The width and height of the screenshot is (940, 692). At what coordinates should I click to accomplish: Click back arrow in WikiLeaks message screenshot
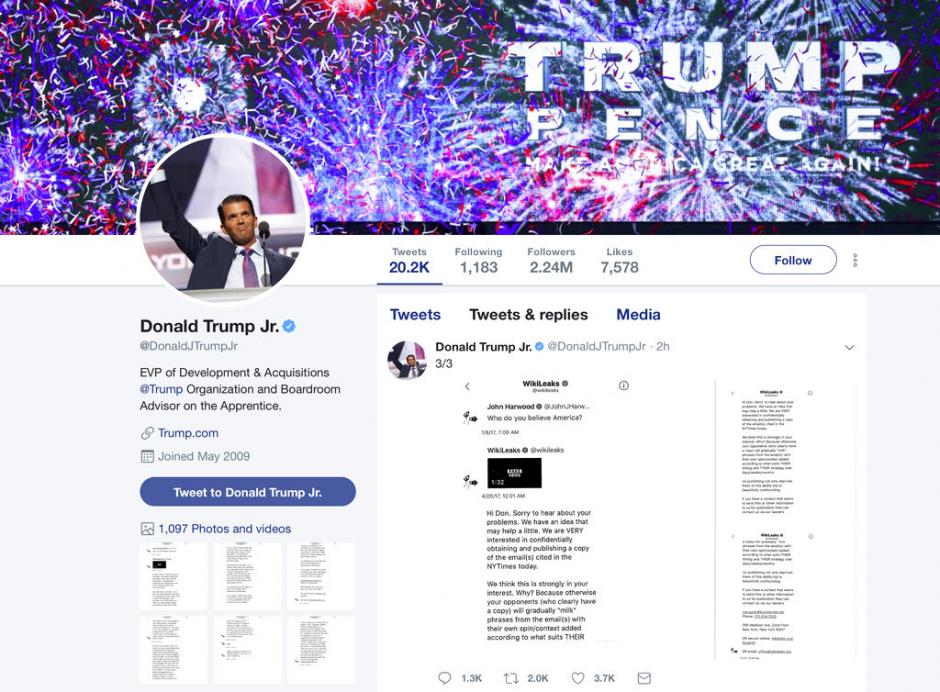pos(468,386)
